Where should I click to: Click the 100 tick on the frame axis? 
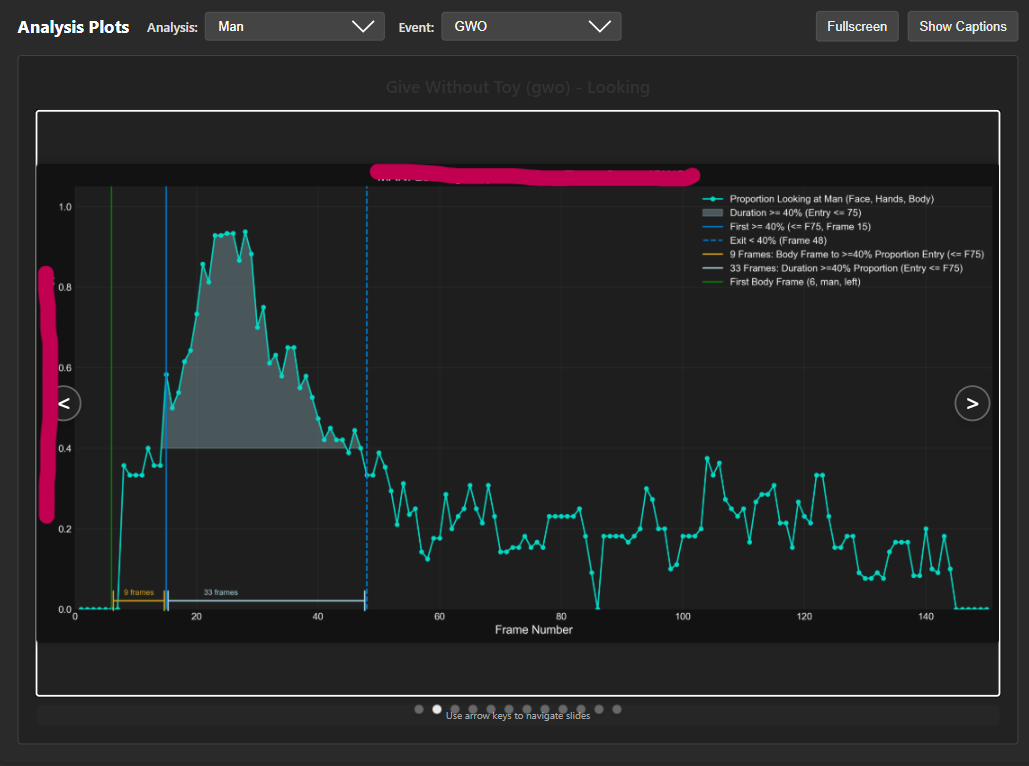click(682, 616)
